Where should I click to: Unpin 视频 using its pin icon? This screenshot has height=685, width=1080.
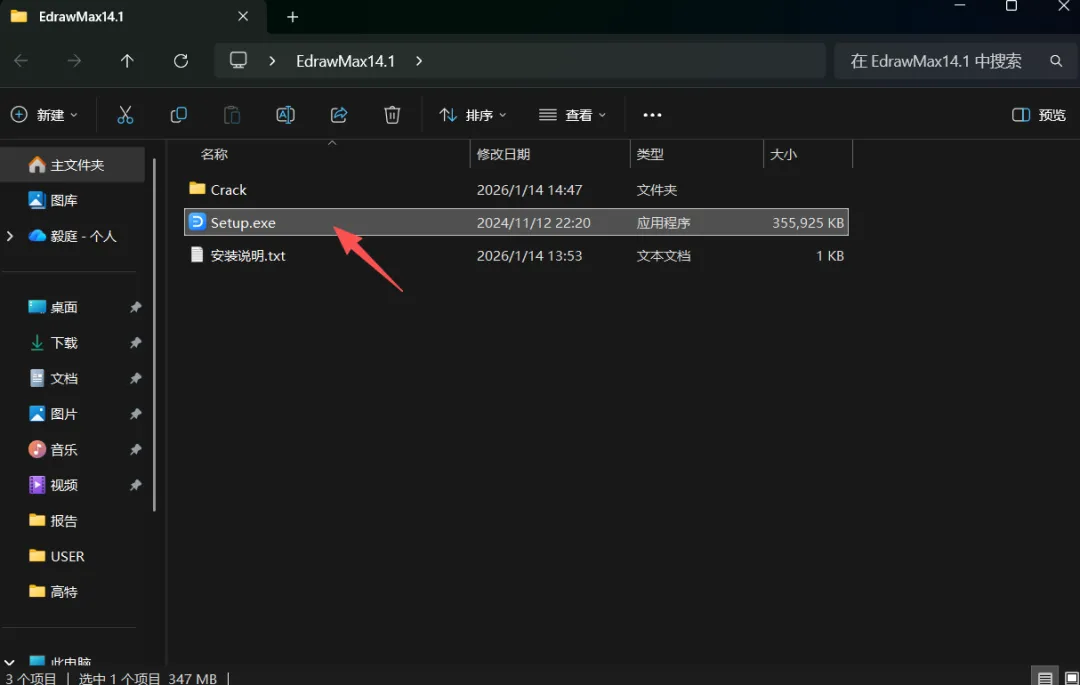[136, 485]
